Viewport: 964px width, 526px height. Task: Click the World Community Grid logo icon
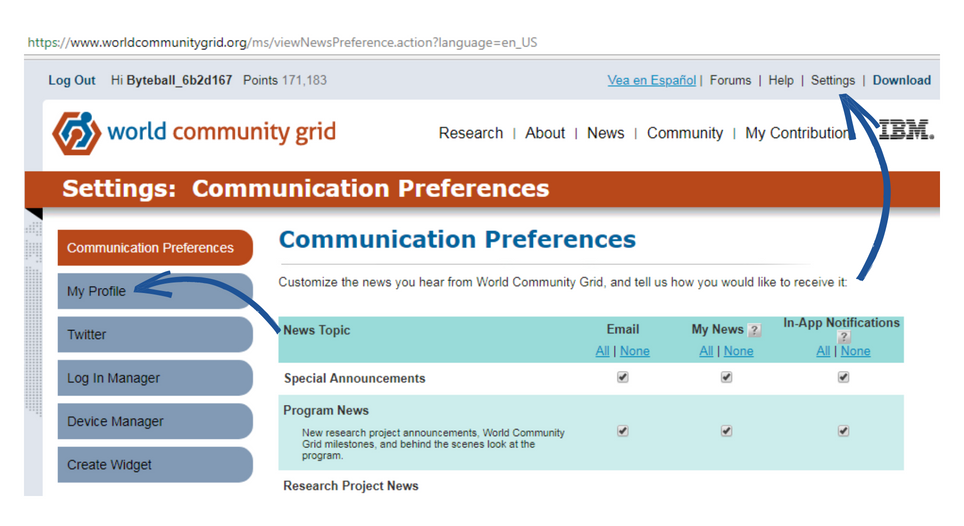[x=77, y=133]
